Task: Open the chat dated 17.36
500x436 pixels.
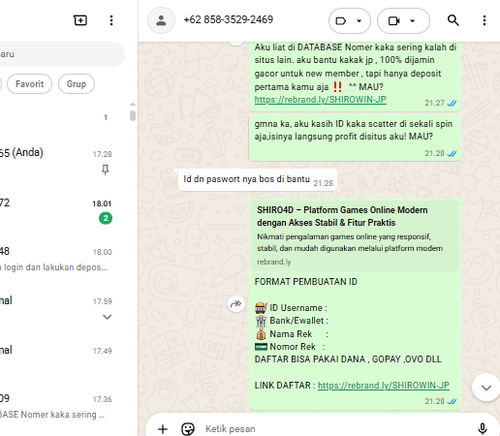Action: [63, 407]
